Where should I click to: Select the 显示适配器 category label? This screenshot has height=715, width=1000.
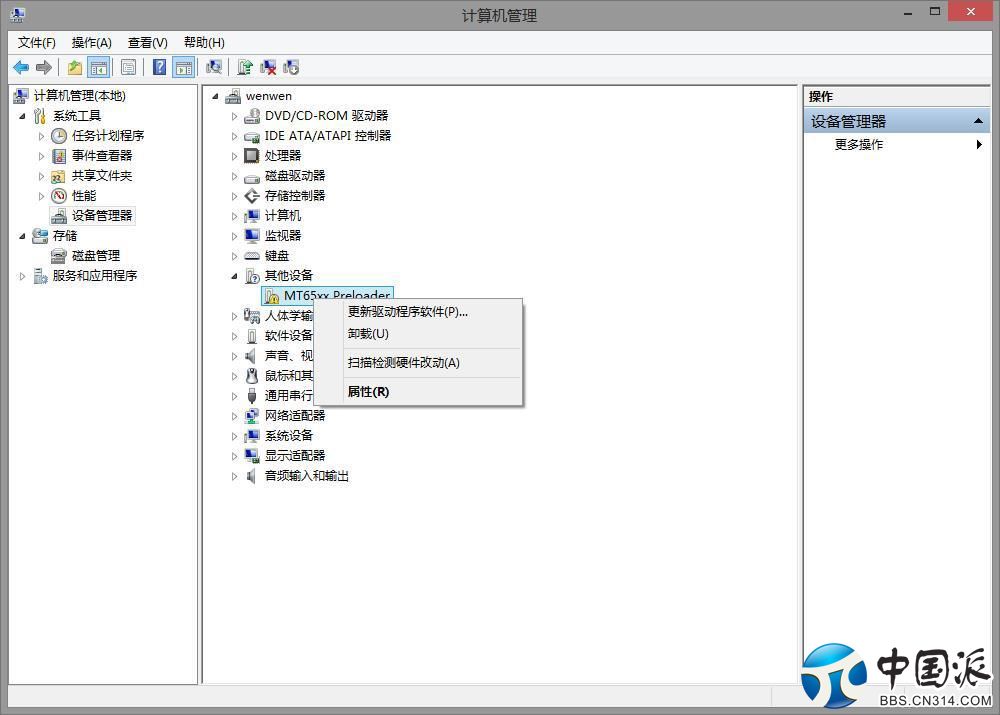coord(295,455)
